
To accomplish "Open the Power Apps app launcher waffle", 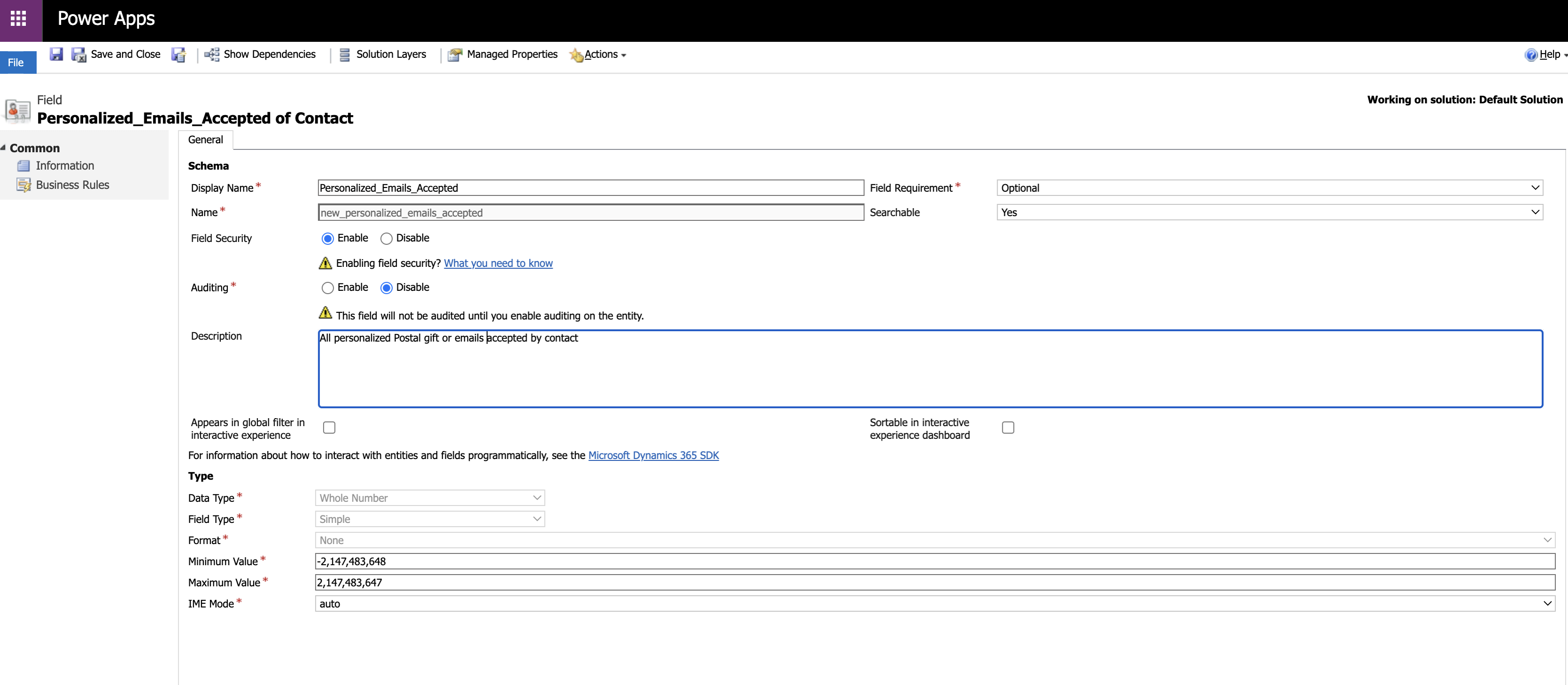I will point(19,19).
